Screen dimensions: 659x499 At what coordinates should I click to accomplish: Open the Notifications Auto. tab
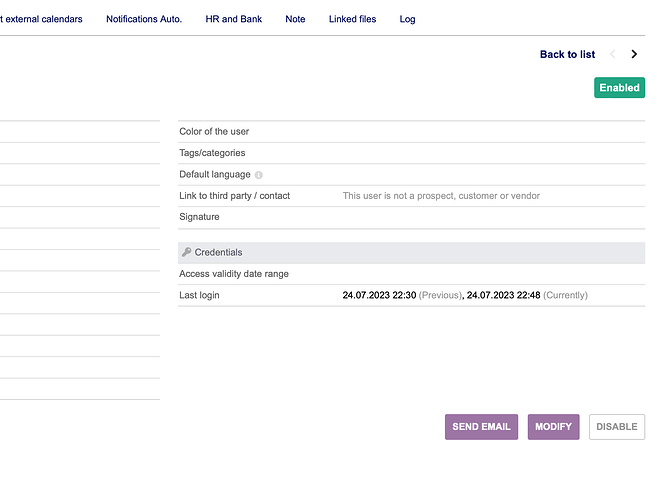144,19
